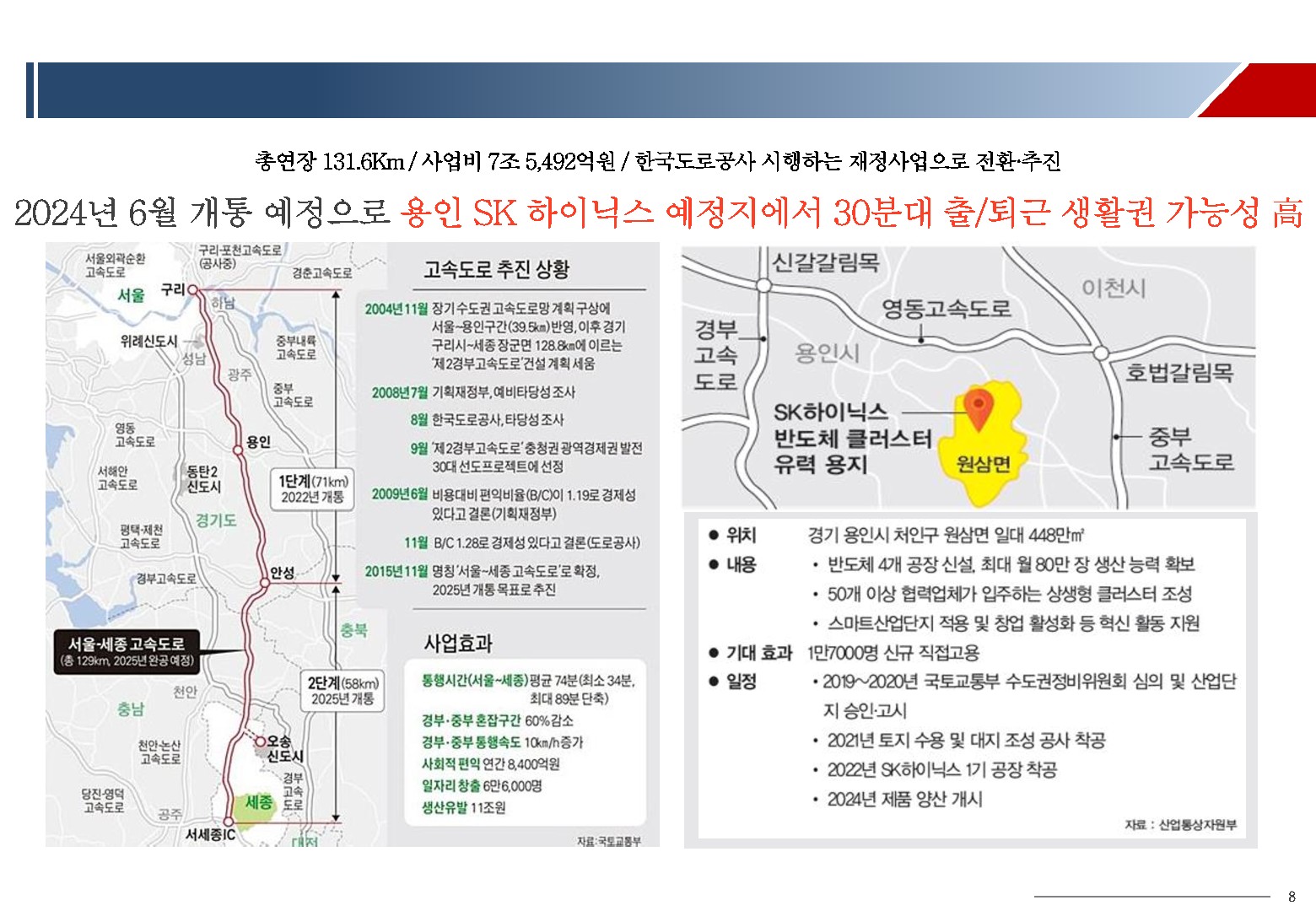The image size is (1316, 911).
Task: Select the 서울 label on the route map
Action: point(131,294)
